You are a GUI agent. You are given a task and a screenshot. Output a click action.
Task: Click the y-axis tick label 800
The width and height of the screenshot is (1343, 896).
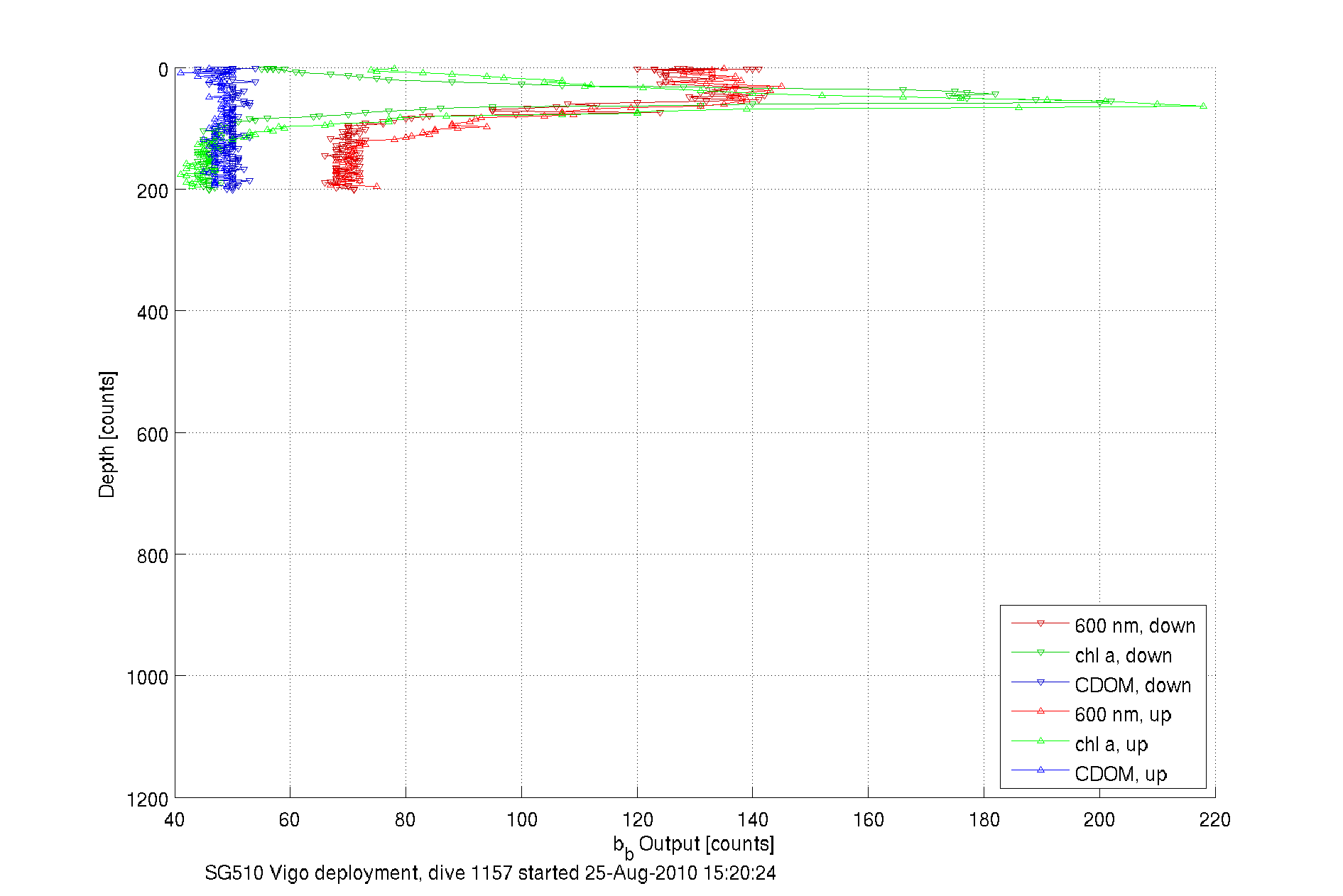tap(152, 556)
